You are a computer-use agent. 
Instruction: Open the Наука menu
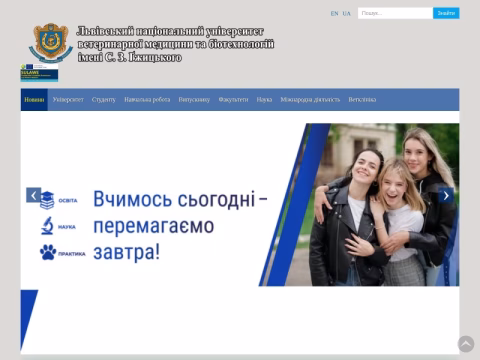[x=264, y=100]
